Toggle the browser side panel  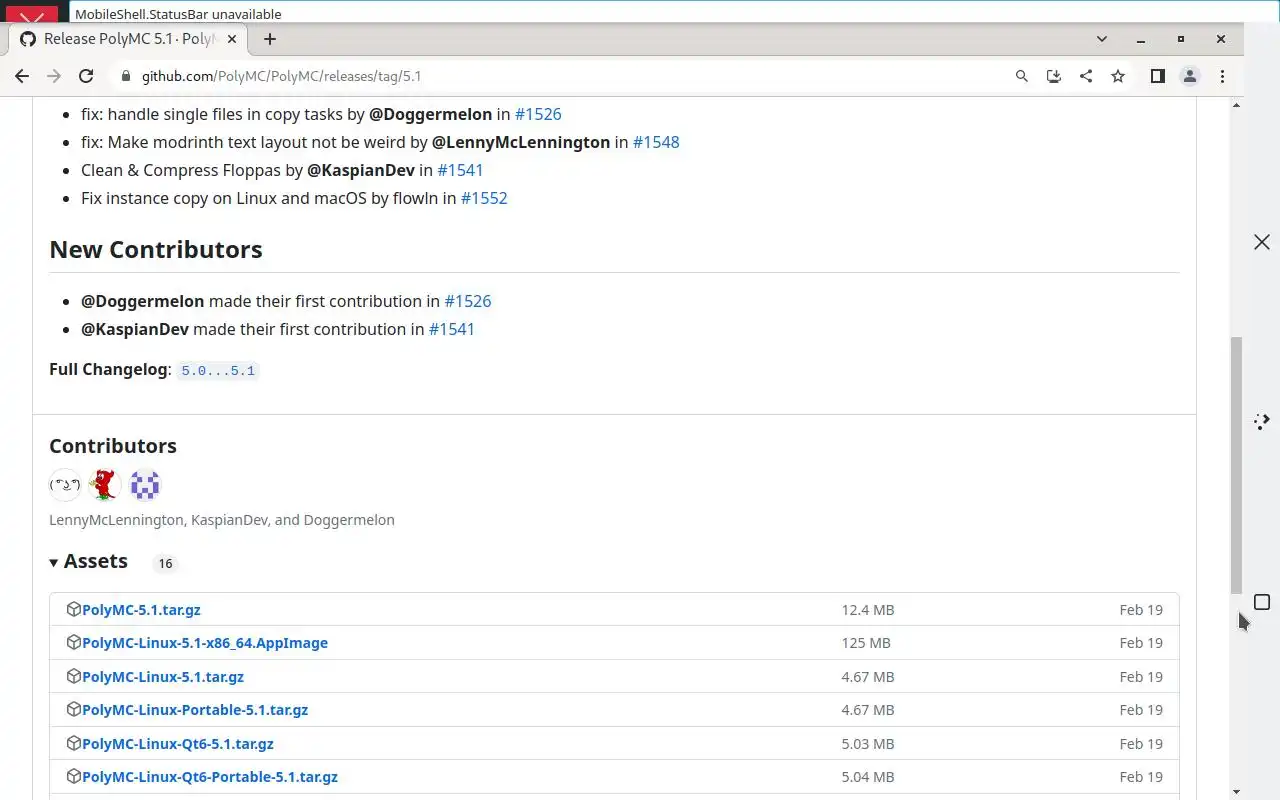(1157, 76)
